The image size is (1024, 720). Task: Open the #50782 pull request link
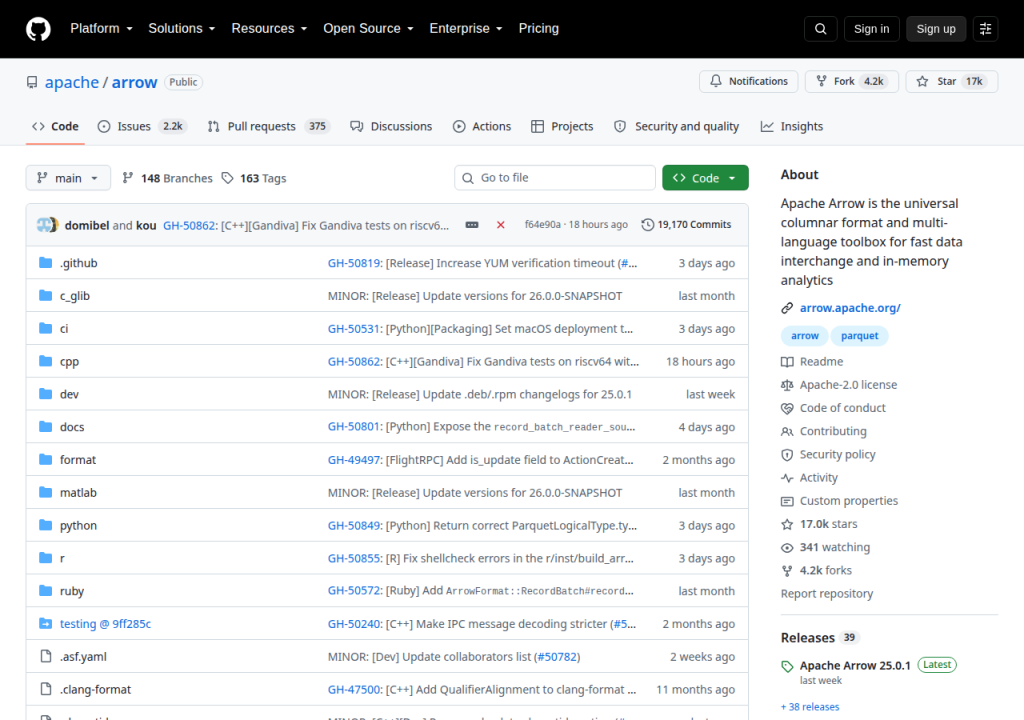557,656
